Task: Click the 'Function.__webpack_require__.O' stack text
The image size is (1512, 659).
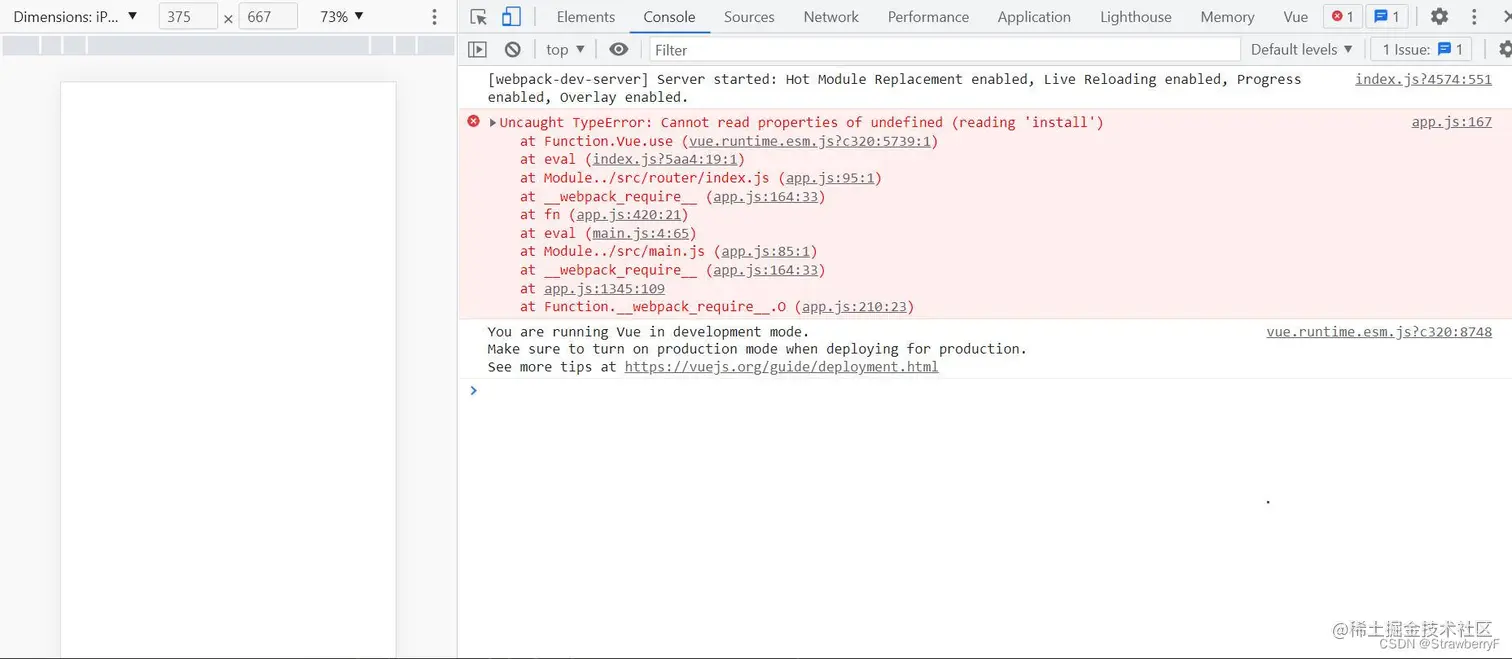Action: pos(665,307)
